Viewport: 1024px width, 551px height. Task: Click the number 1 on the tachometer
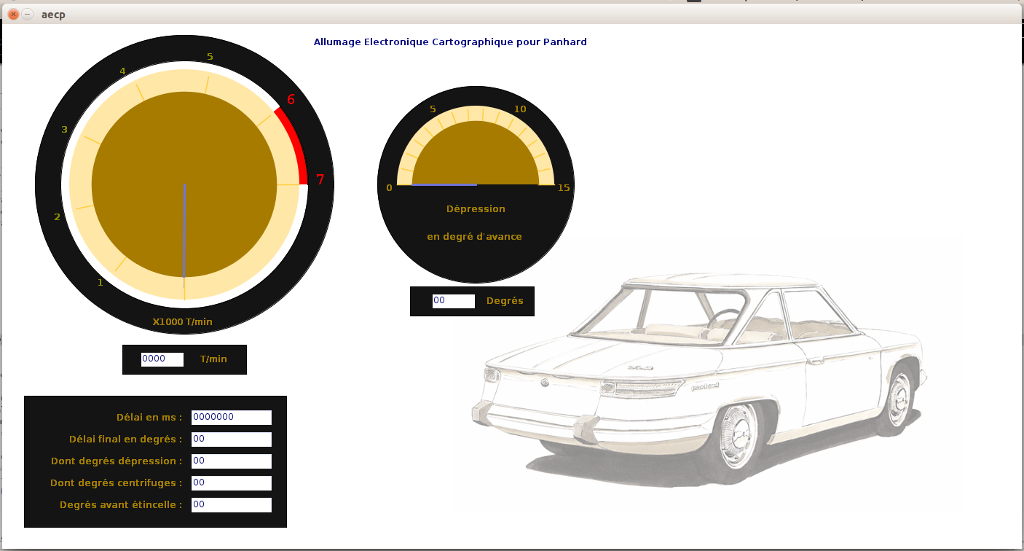pyautogui.click(x=100, y=283)
